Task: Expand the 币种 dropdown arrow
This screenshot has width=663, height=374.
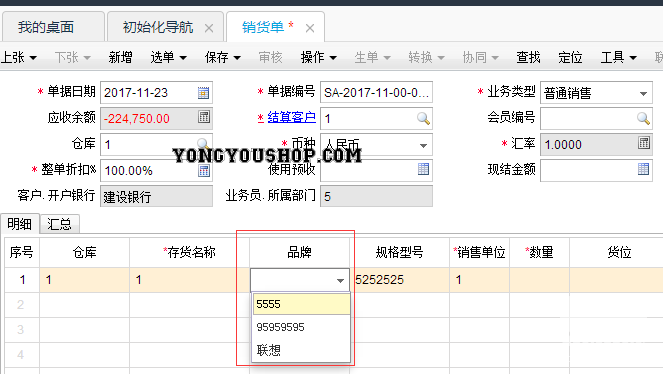Action: coord(423,145)
